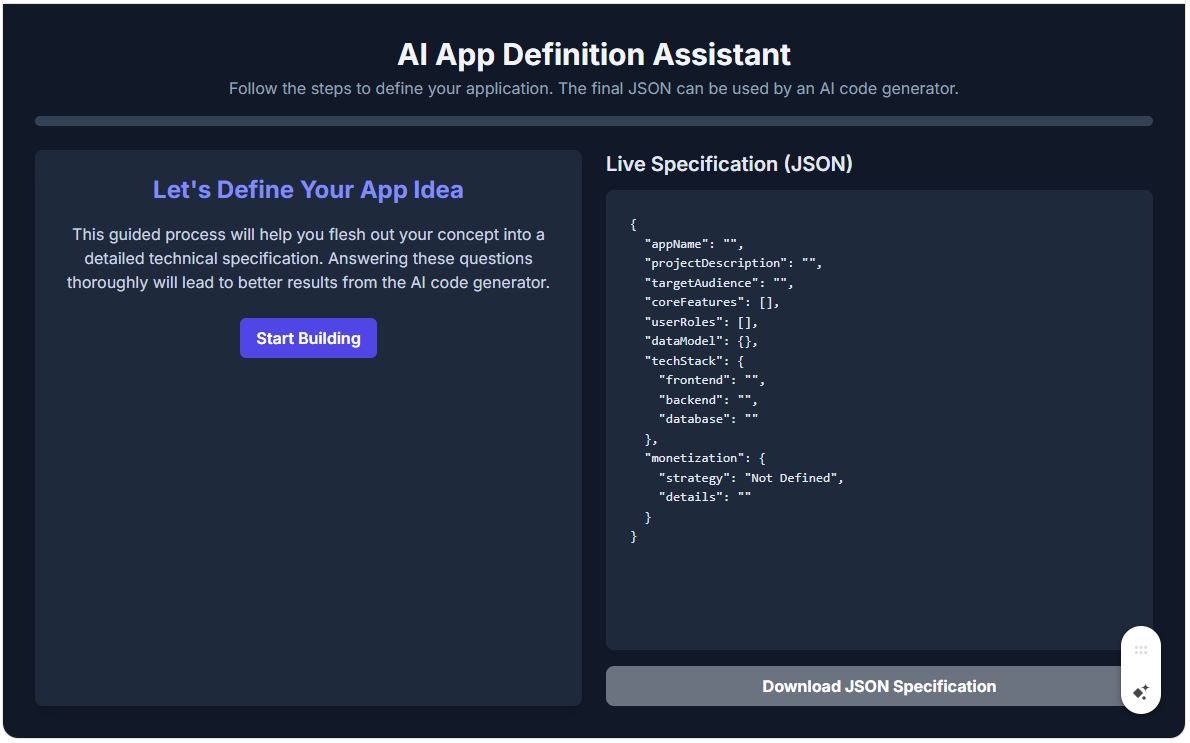Image resolution: width=1190 pixels, height=743 pixels.
Task: Click the Start Building button
Action: pos(308,338)
